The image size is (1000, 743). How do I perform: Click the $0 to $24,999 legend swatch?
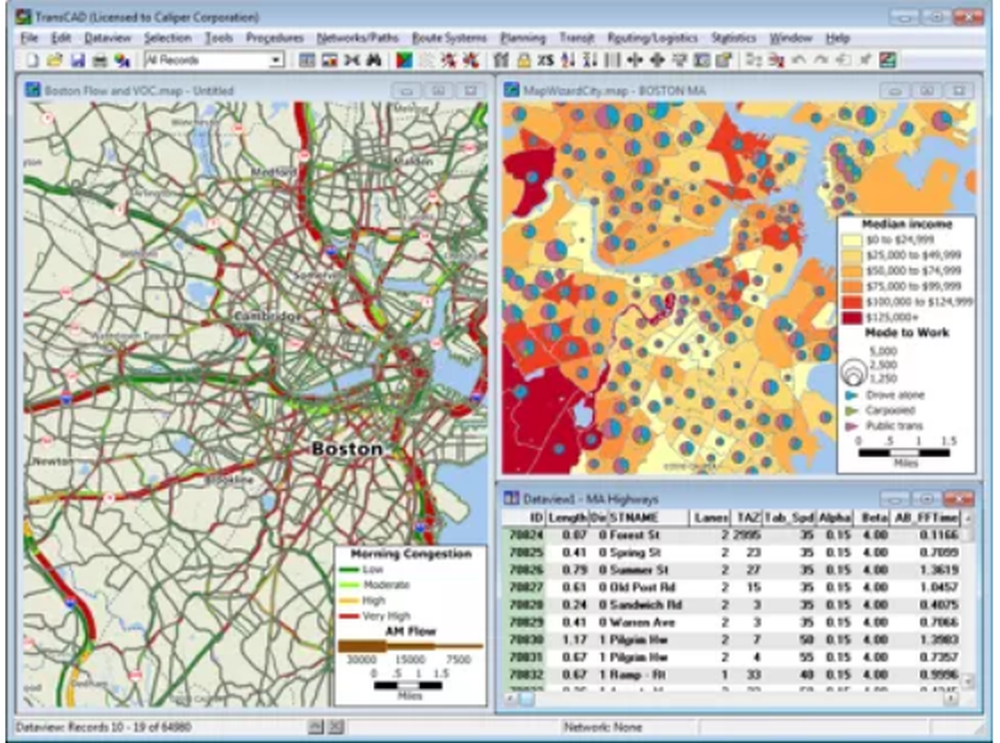pyautogui.click(x=851, y=240)
